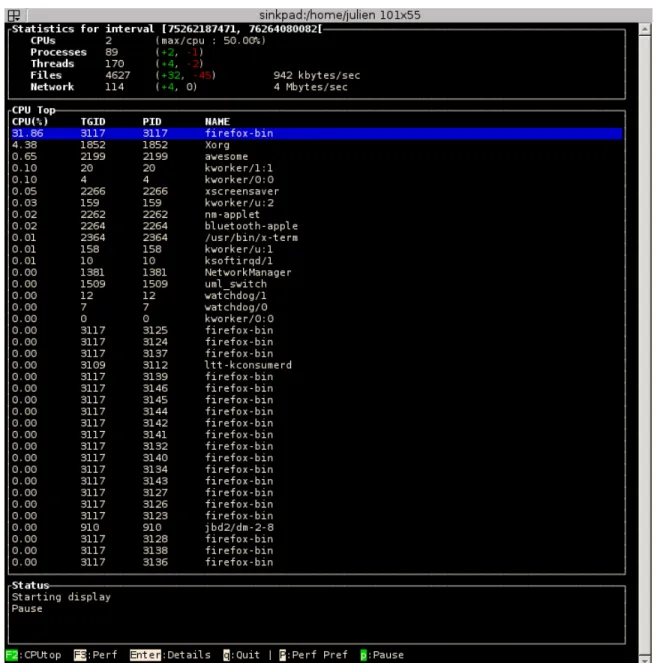Select the kworker/0:0 row with PID 4
Viewport: 657px width, 663px height.
point(317,180)
